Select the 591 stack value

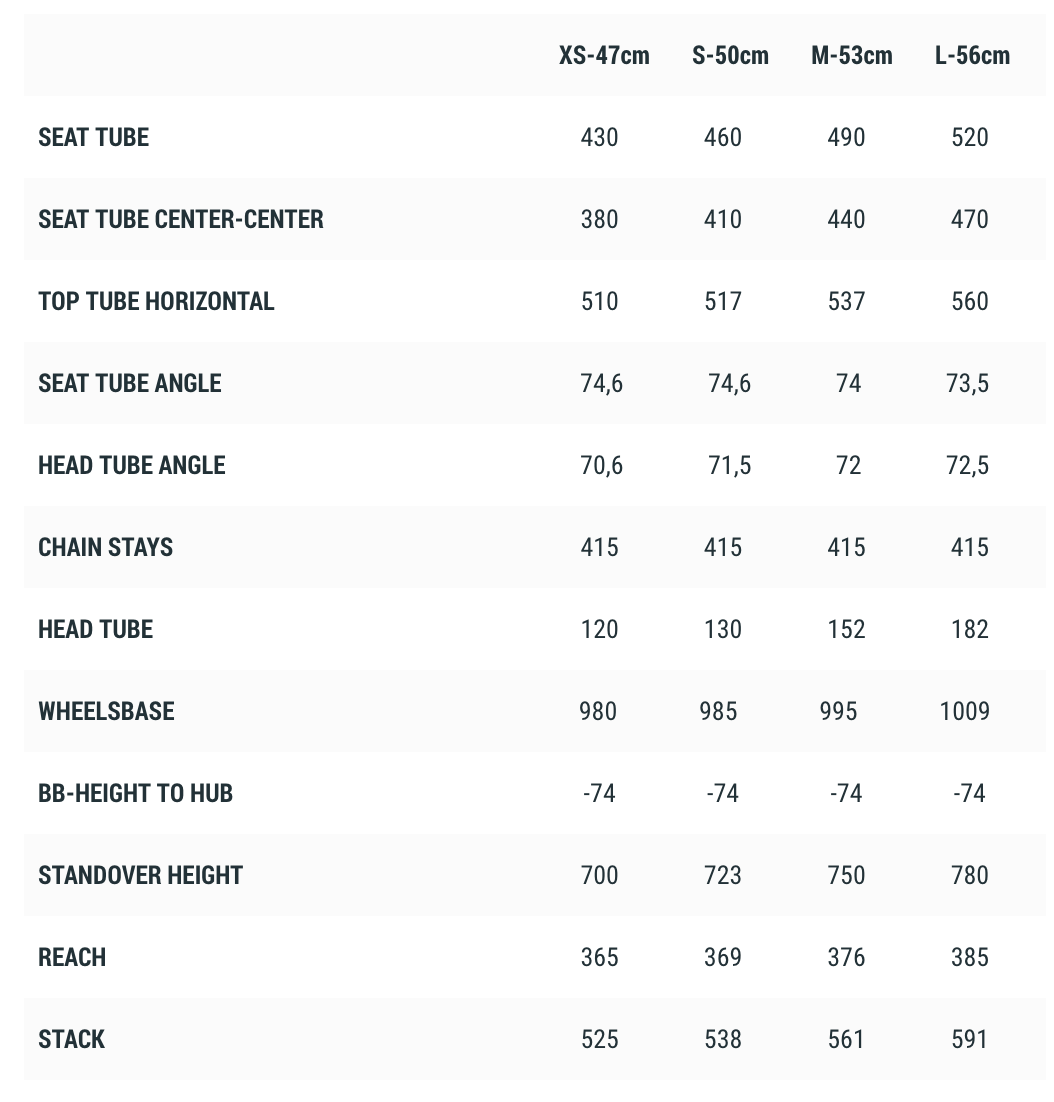point(970,1039)
